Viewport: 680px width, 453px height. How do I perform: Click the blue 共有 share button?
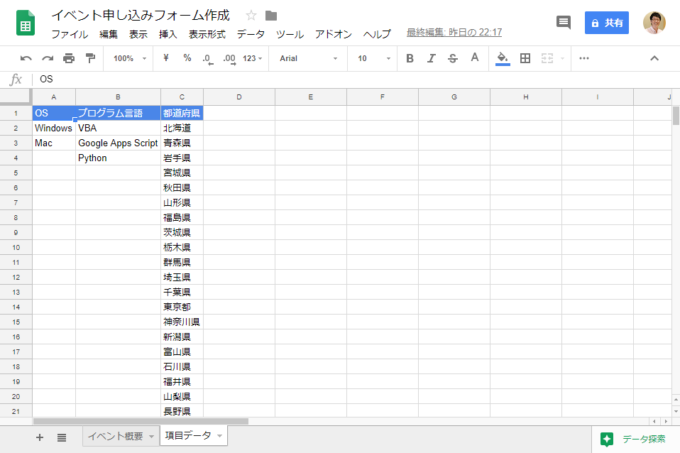point(609,22)
